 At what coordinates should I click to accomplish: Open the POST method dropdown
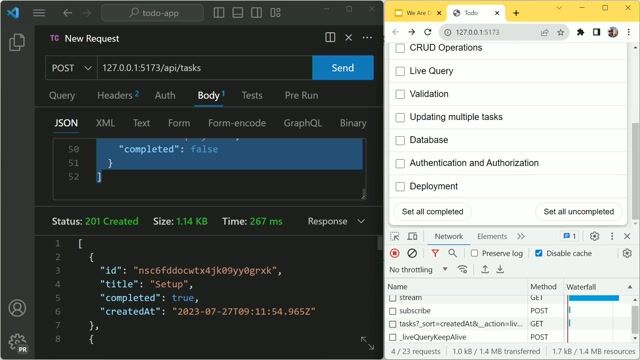[71, 68]
